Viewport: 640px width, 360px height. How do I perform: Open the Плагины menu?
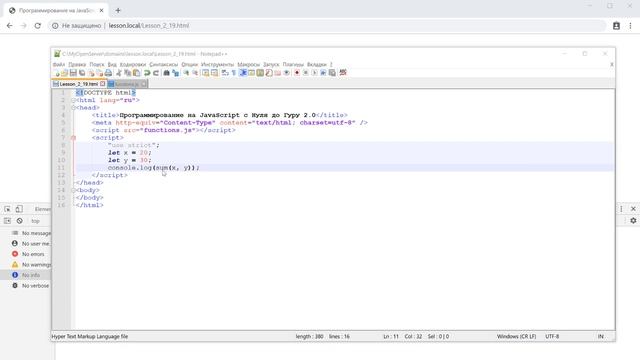293,64
